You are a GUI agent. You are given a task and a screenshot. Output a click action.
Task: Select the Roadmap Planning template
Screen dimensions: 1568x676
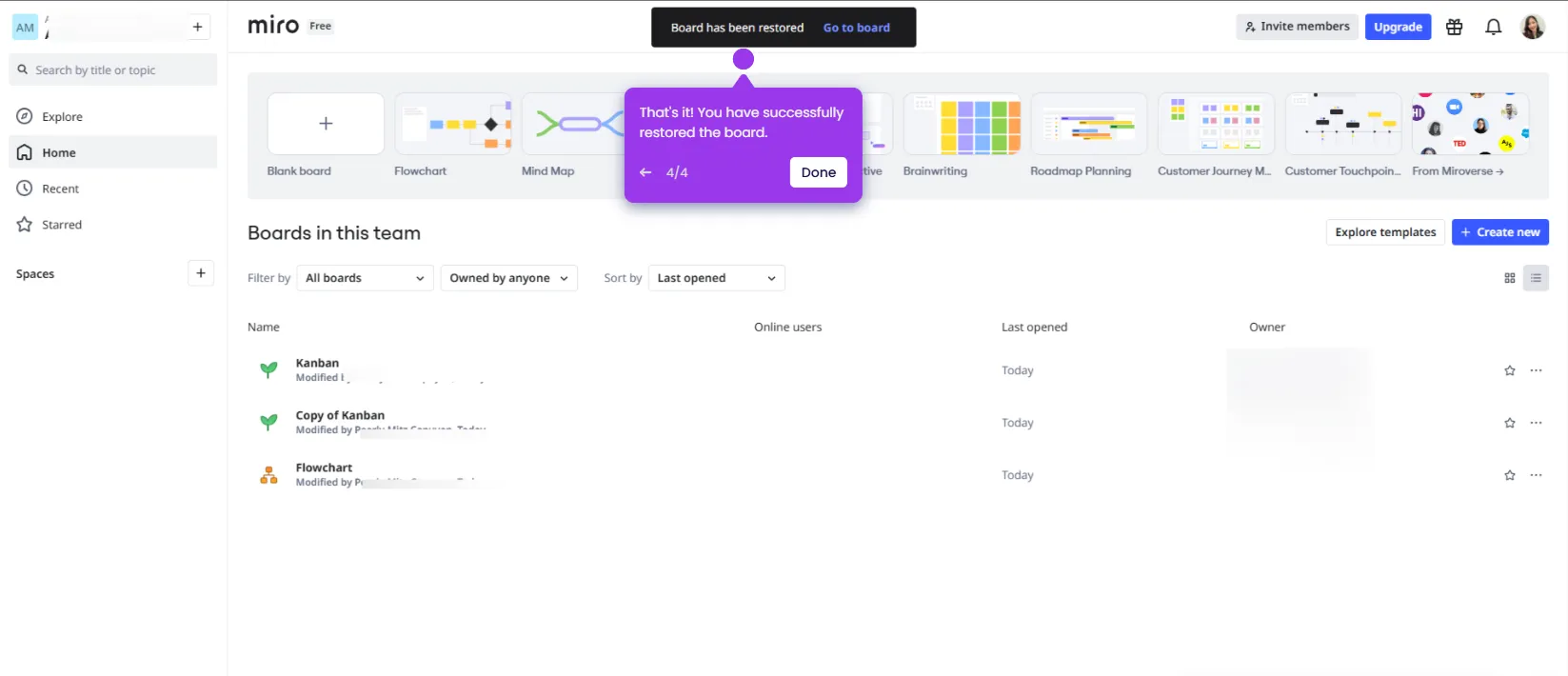click(x=1089, y=124)
